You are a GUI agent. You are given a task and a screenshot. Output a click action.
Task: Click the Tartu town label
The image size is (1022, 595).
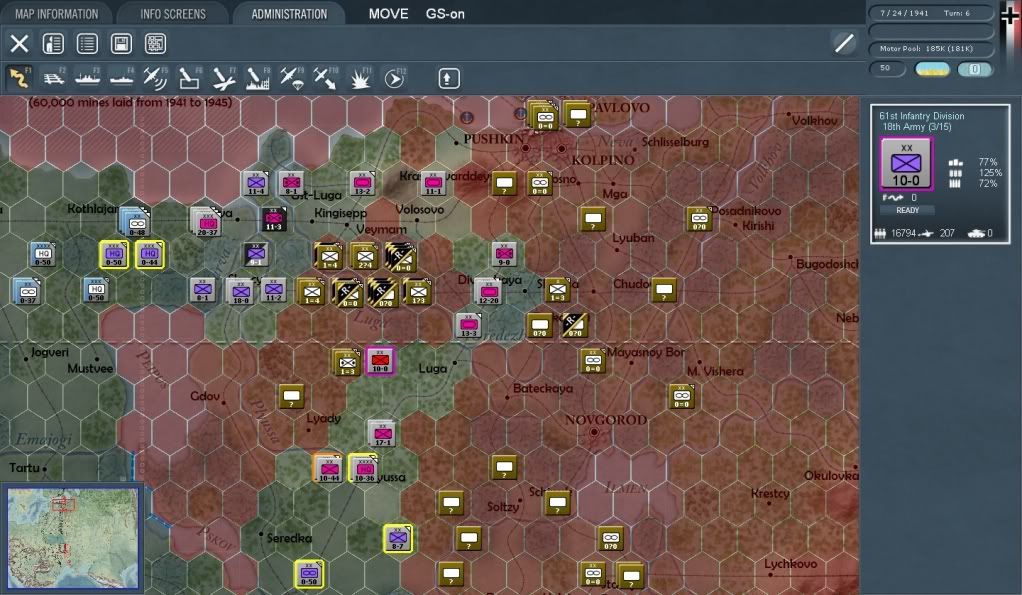(24, 467)
